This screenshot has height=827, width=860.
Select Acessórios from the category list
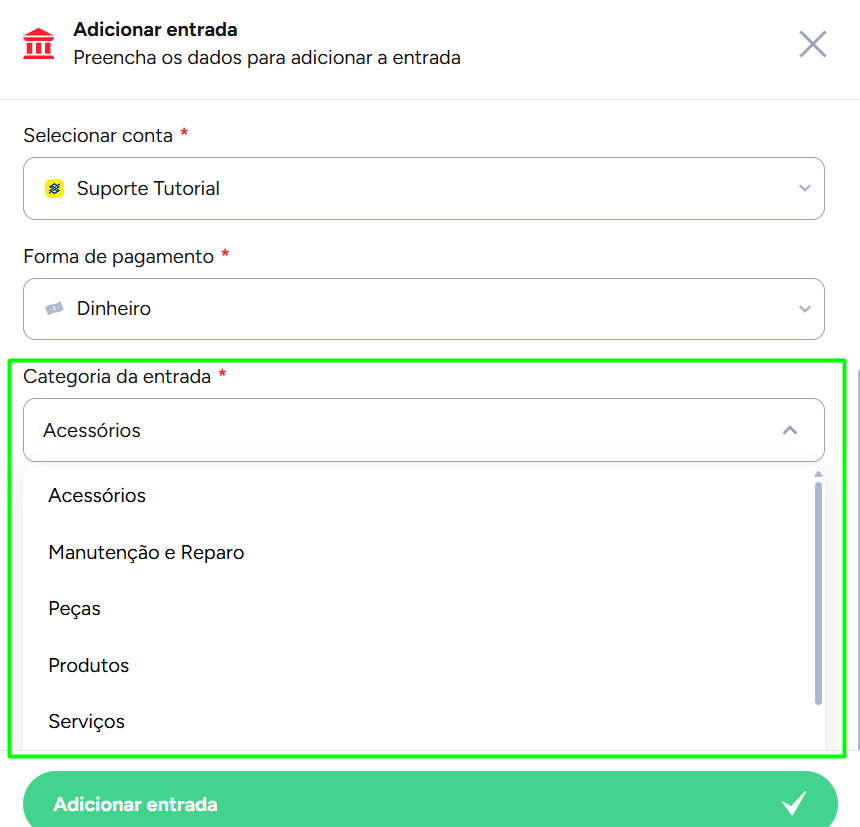tap(97, 495)
